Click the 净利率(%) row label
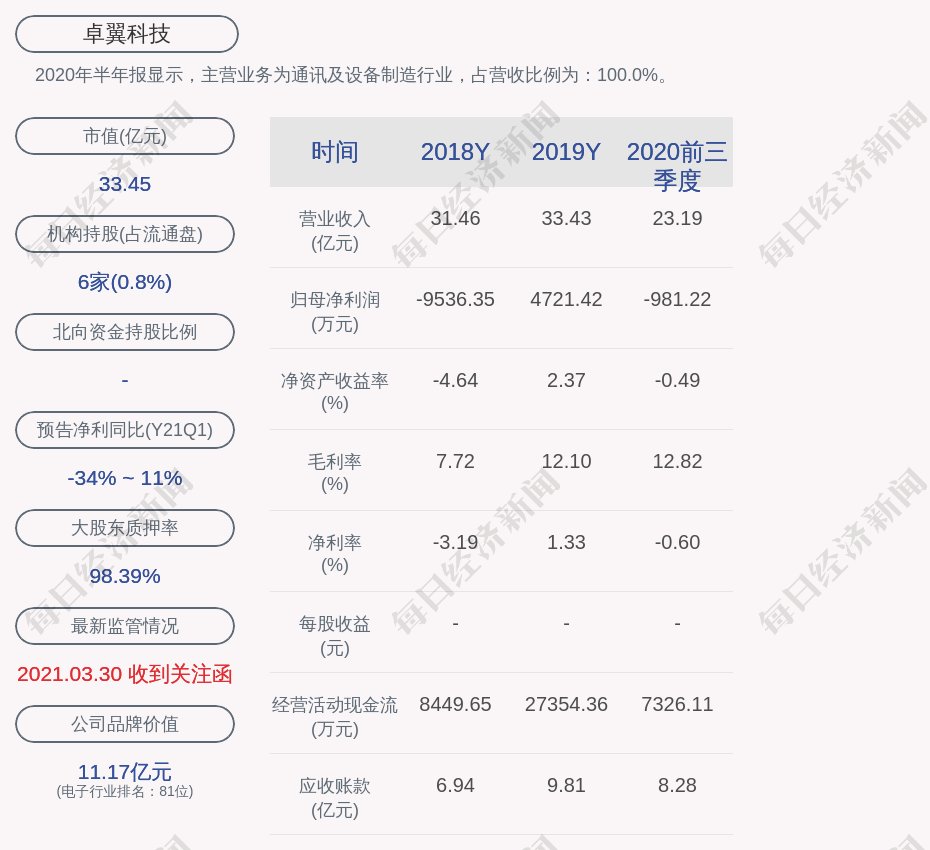Screen dimensions: 930x850 (x=335, y=553)
